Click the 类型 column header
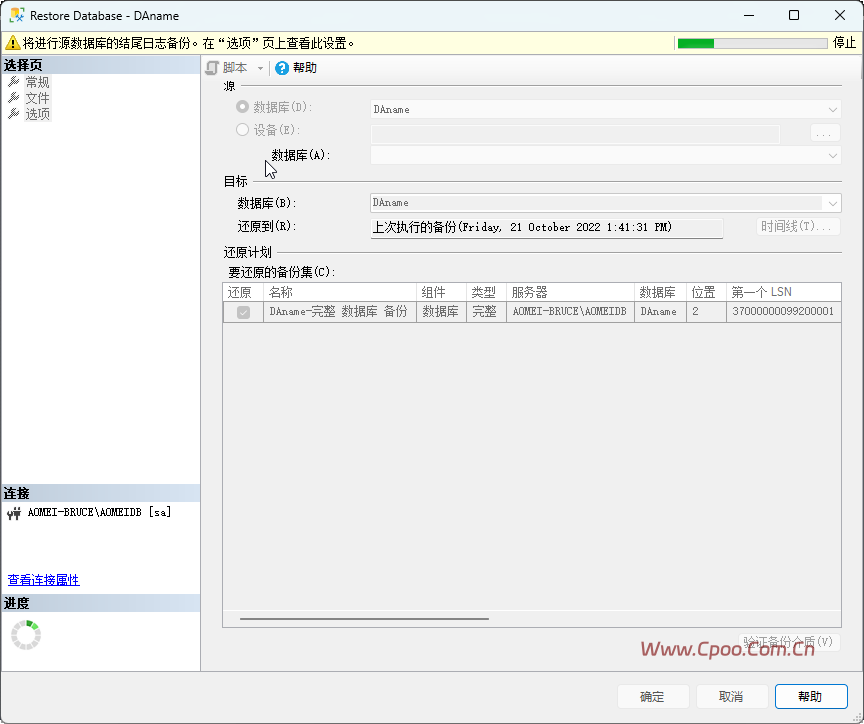864x724 pixels. coord(486,292)
